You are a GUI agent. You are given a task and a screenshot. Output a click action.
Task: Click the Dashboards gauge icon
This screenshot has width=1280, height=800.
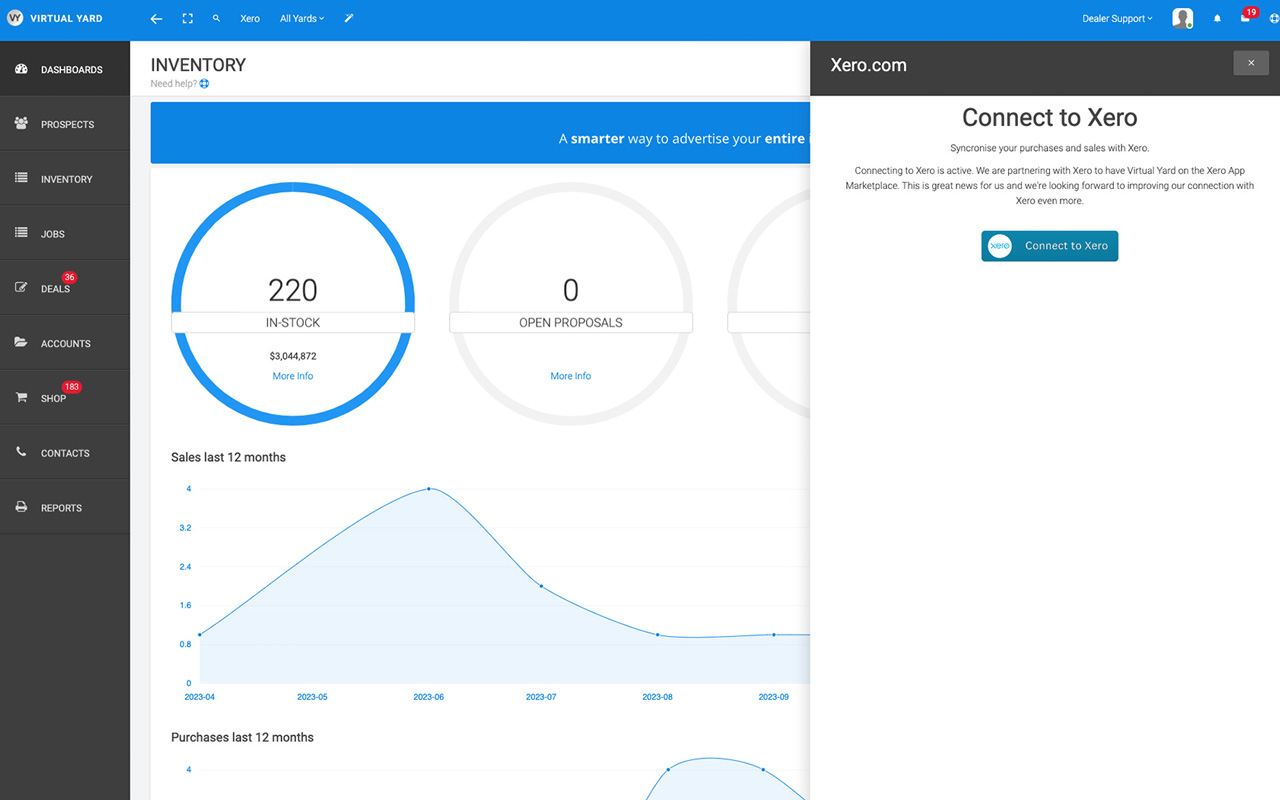point(21,69)
